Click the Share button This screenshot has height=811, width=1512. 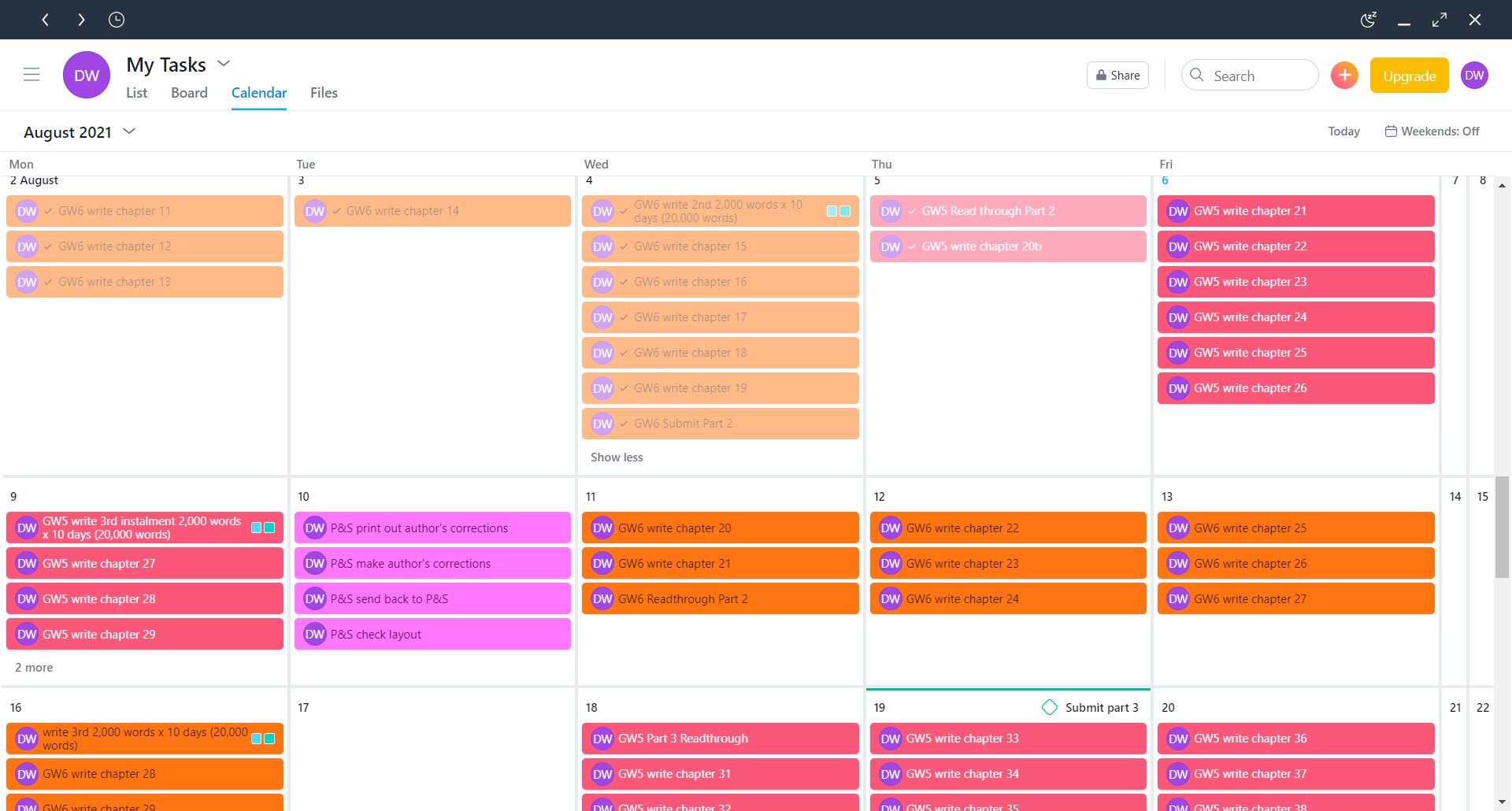coord(1117,76)
